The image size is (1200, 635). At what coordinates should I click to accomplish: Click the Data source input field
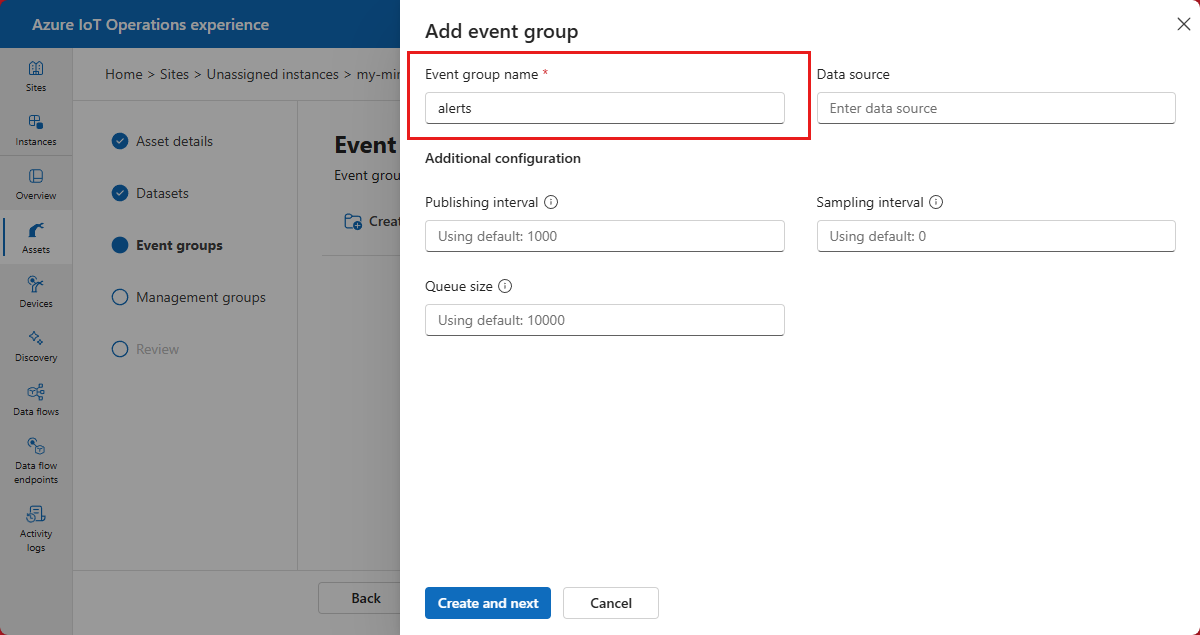coord(996,108)
